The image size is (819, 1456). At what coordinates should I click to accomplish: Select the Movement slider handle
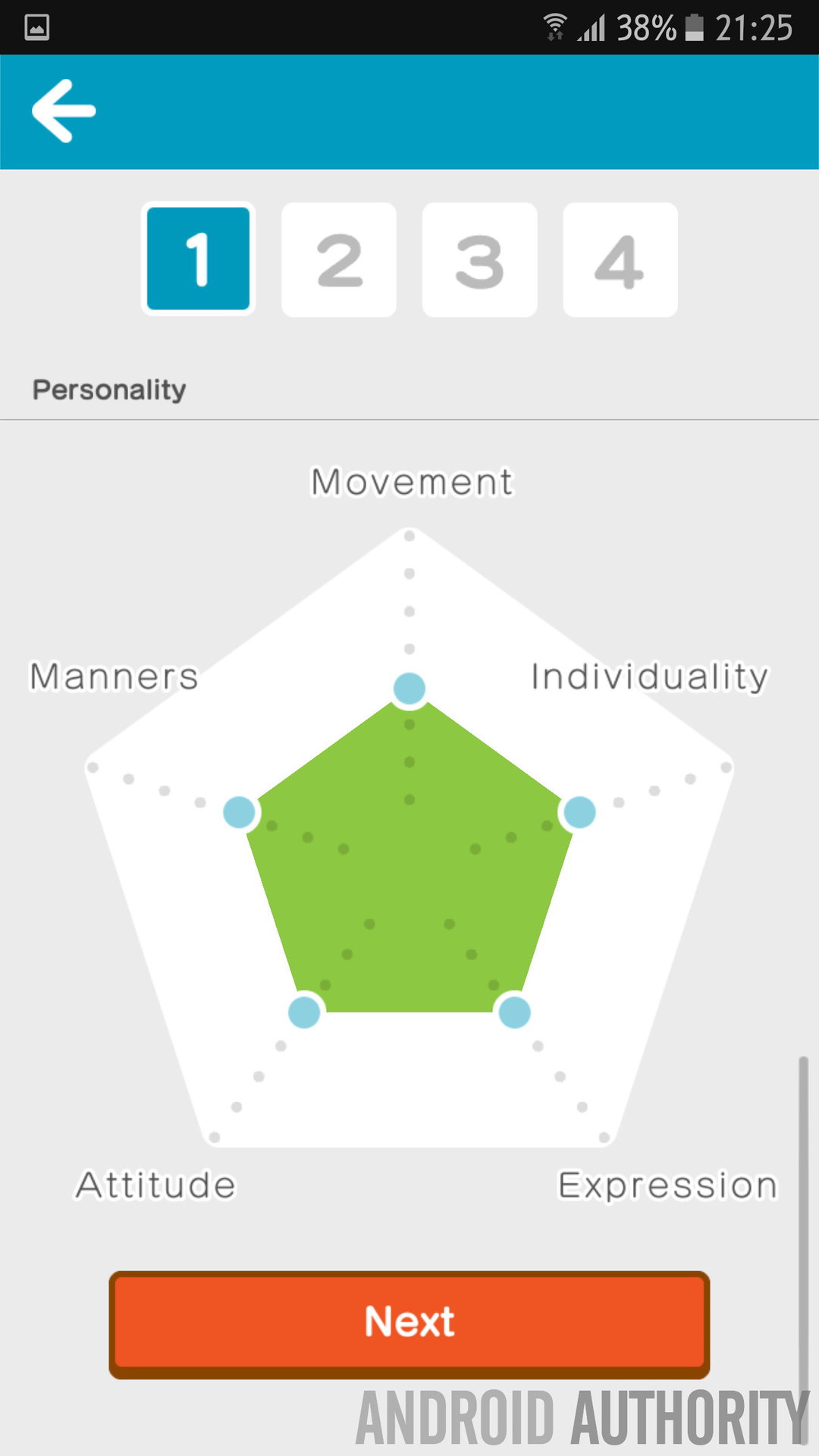(409, 689)
